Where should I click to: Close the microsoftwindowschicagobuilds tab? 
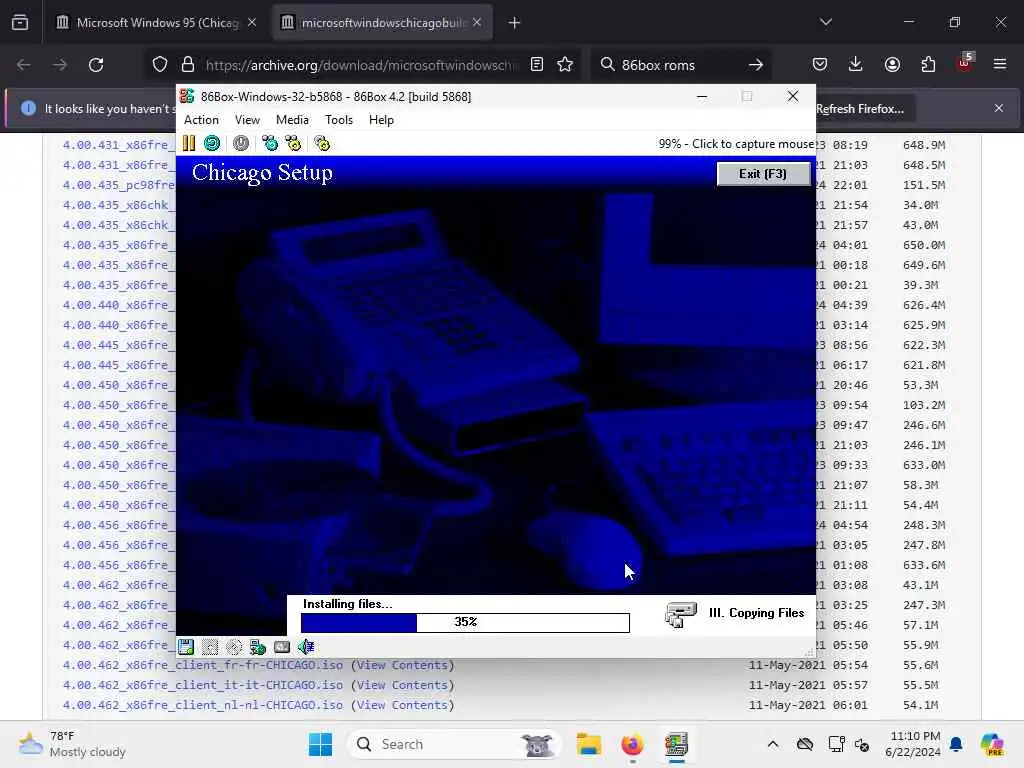pos(477,23)
